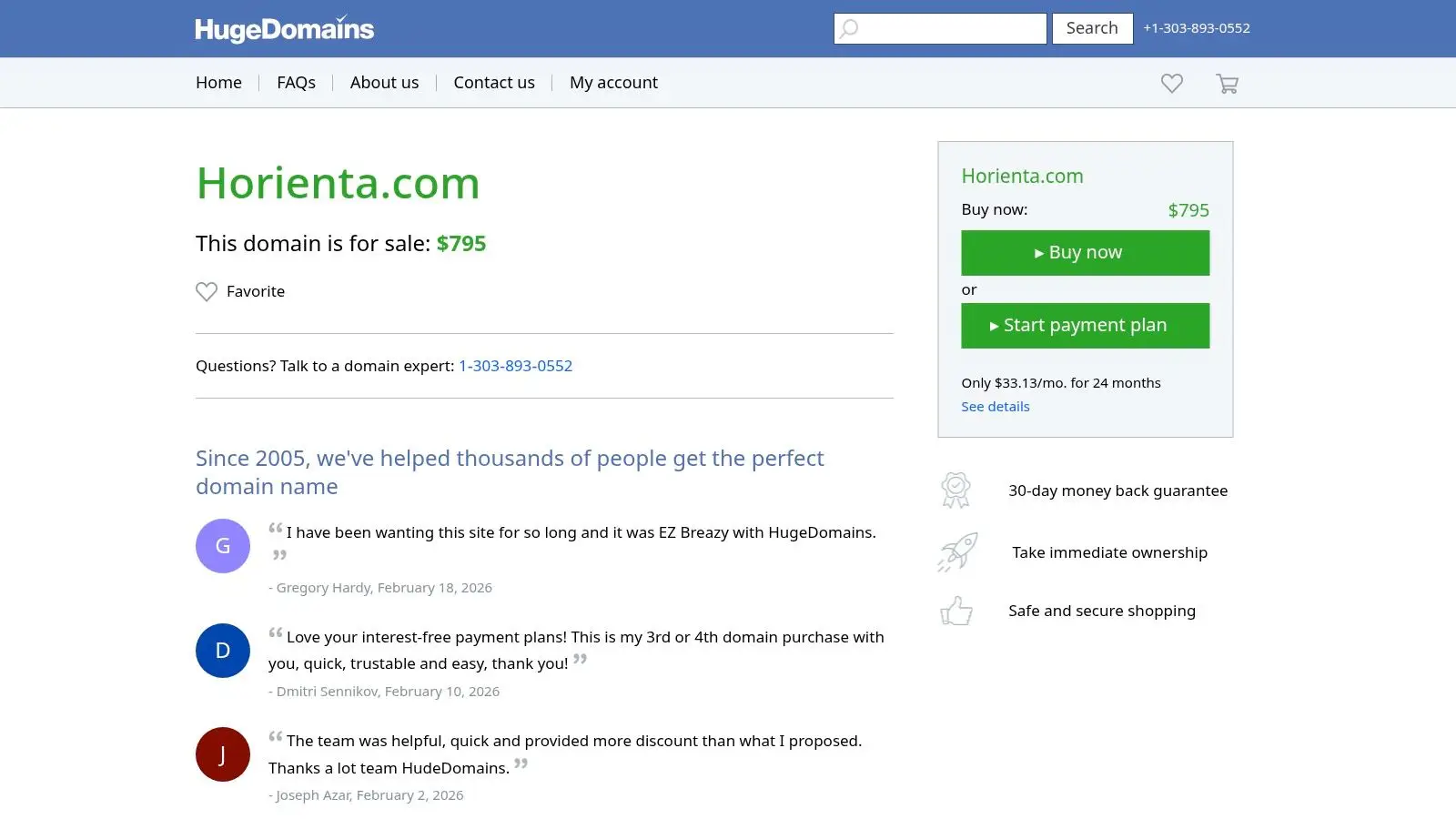Open the FAQs page
1456x819 pixels.
click(x=296, y=82)
